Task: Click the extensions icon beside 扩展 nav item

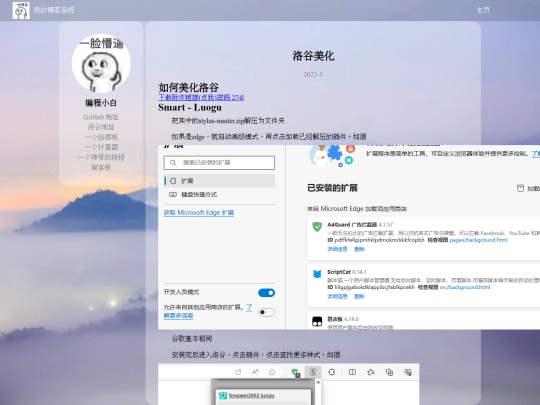Action: (x=173, y=181)
